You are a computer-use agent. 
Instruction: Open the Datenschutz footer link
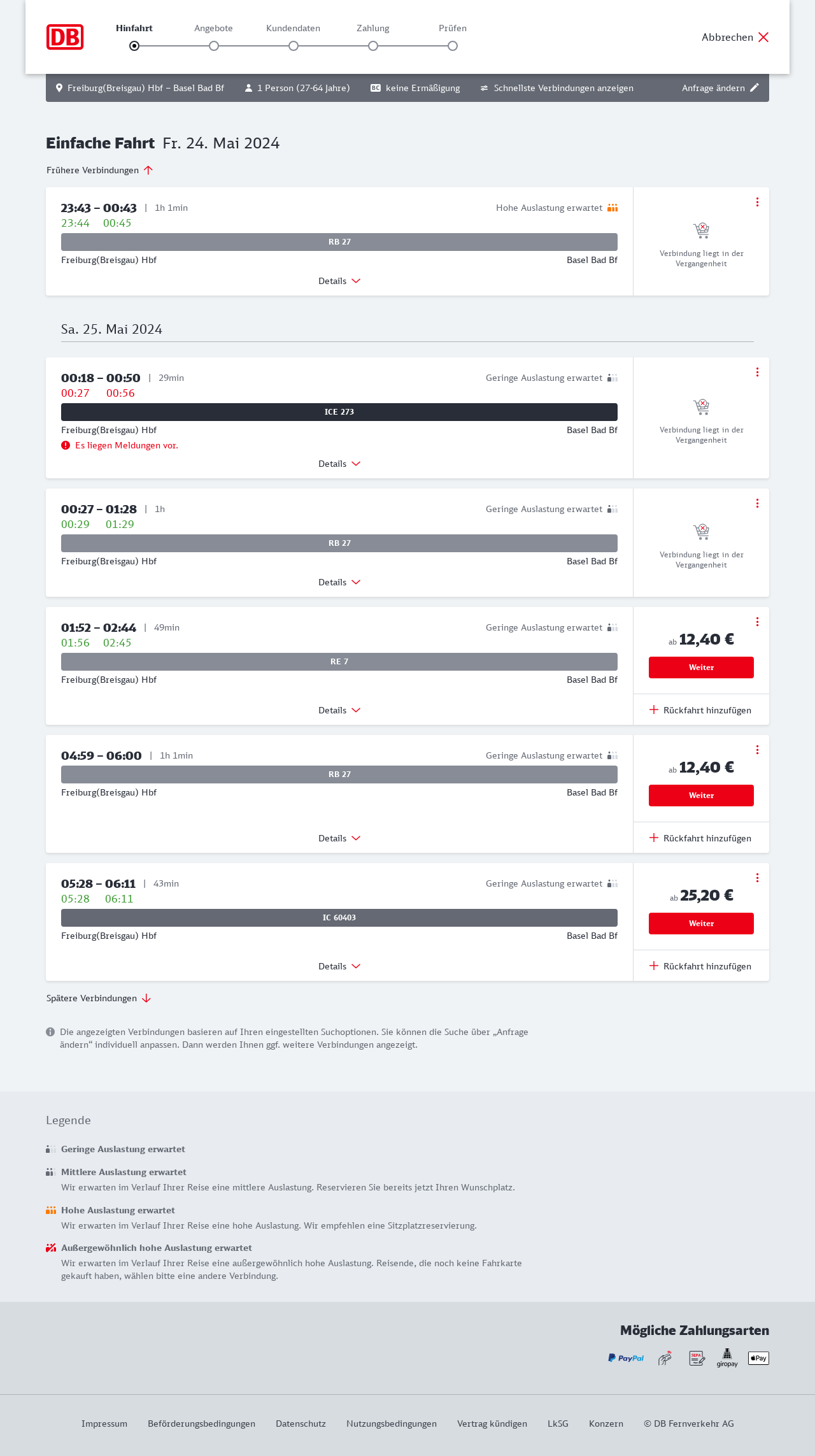(x=301, y=1424)
